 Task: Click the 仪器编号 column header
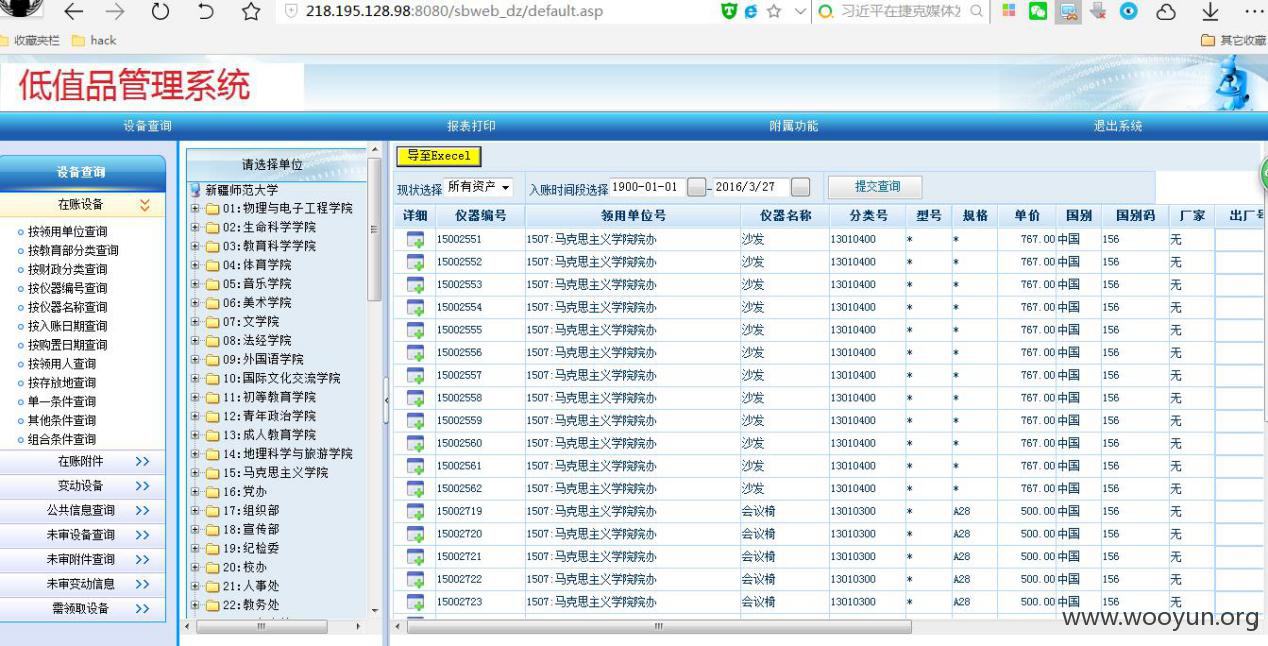pos(480,216)
